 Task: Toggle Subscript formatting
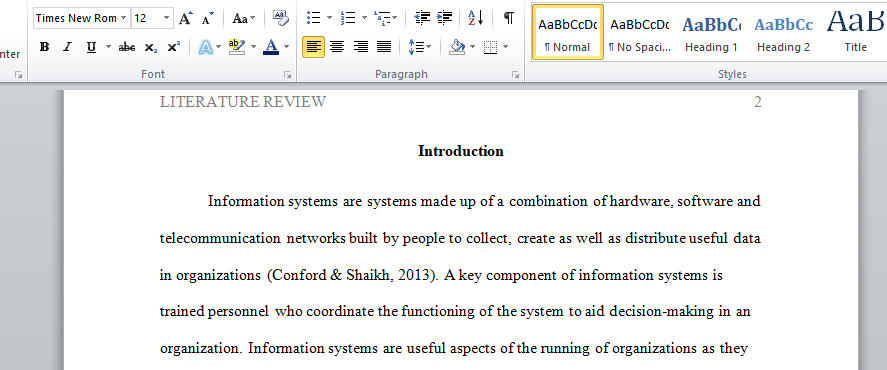[150, 48]
